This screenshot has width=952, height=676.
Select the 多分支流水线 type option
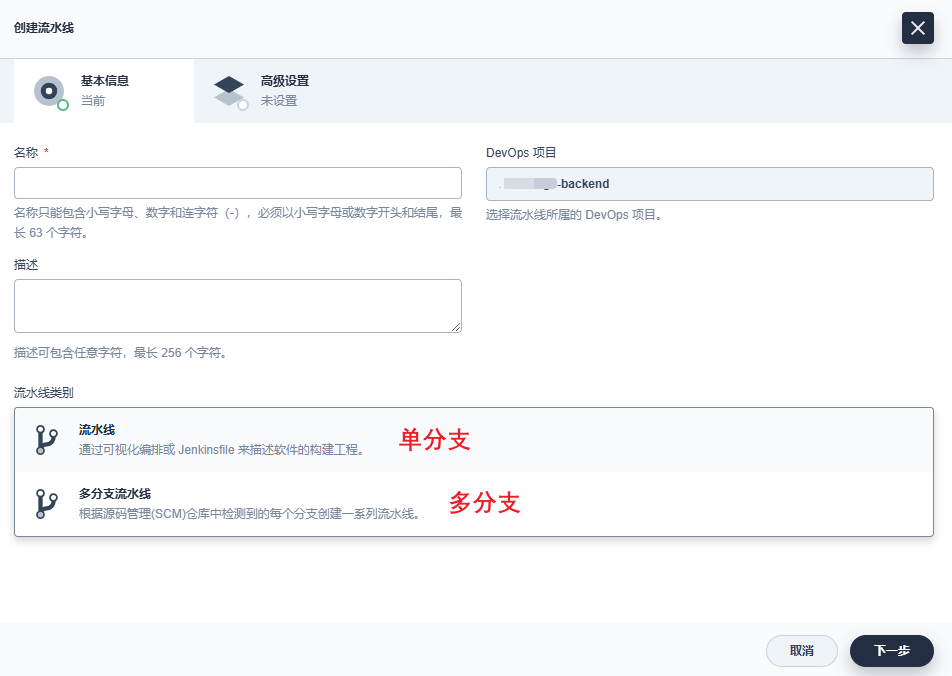[x=474, y=504]
